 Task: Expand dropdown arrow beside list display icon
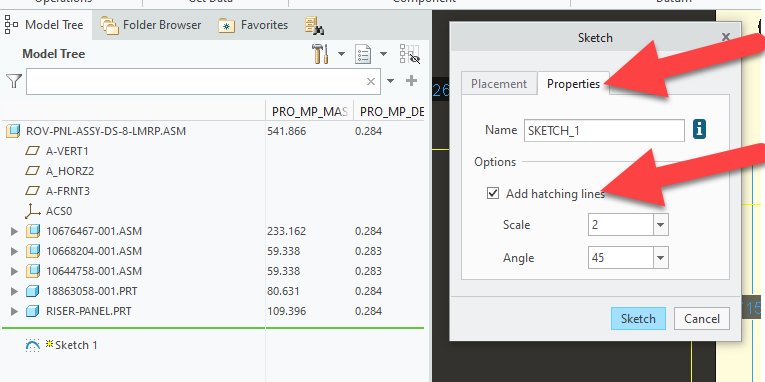pos(384,54)
